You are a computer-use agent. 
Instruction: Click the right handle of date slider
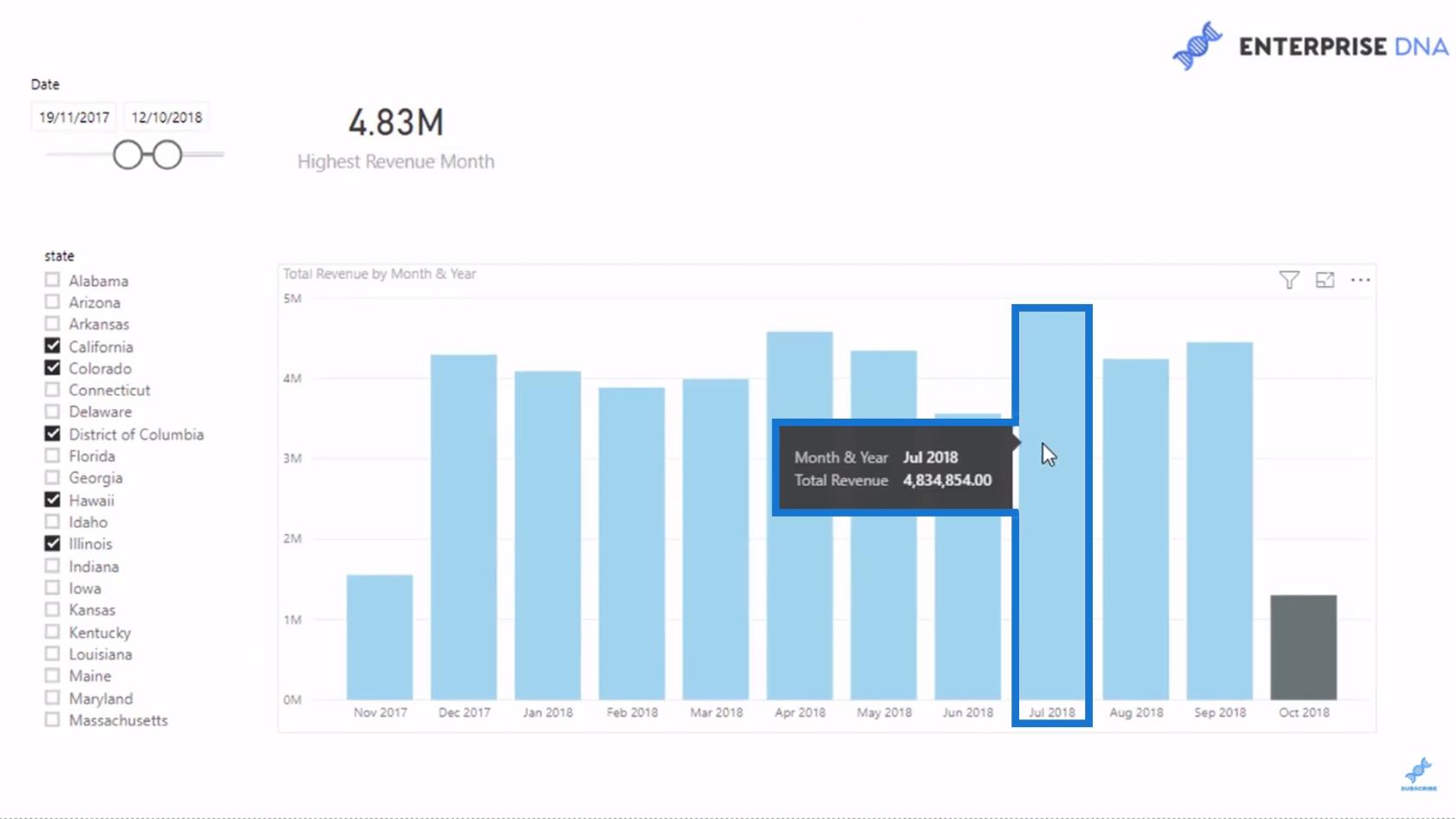click(x=167, y=155)
